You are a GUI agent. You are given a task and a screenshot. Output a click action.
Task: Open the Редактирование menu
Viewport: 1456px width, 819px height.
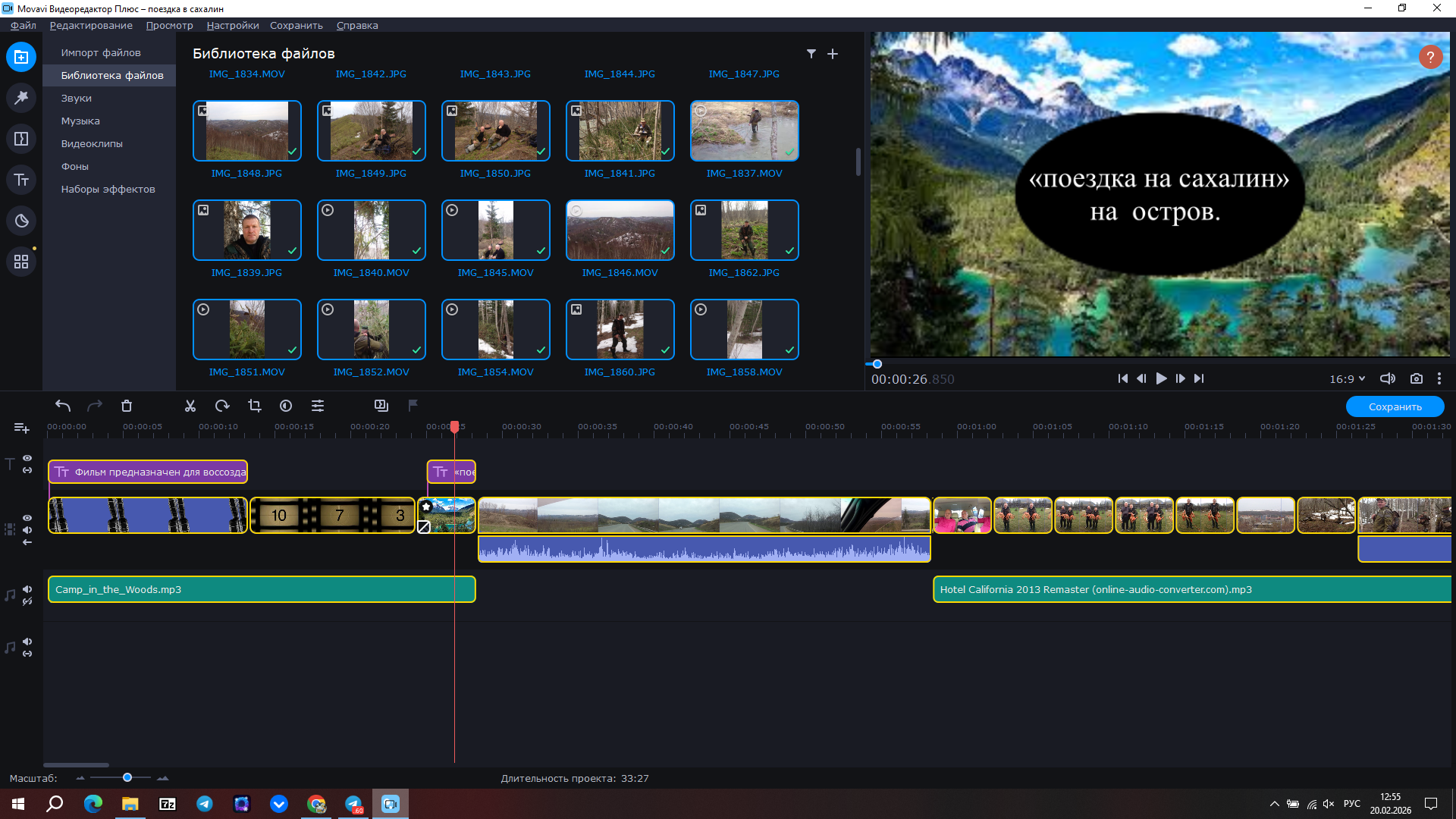pos(91,26)
